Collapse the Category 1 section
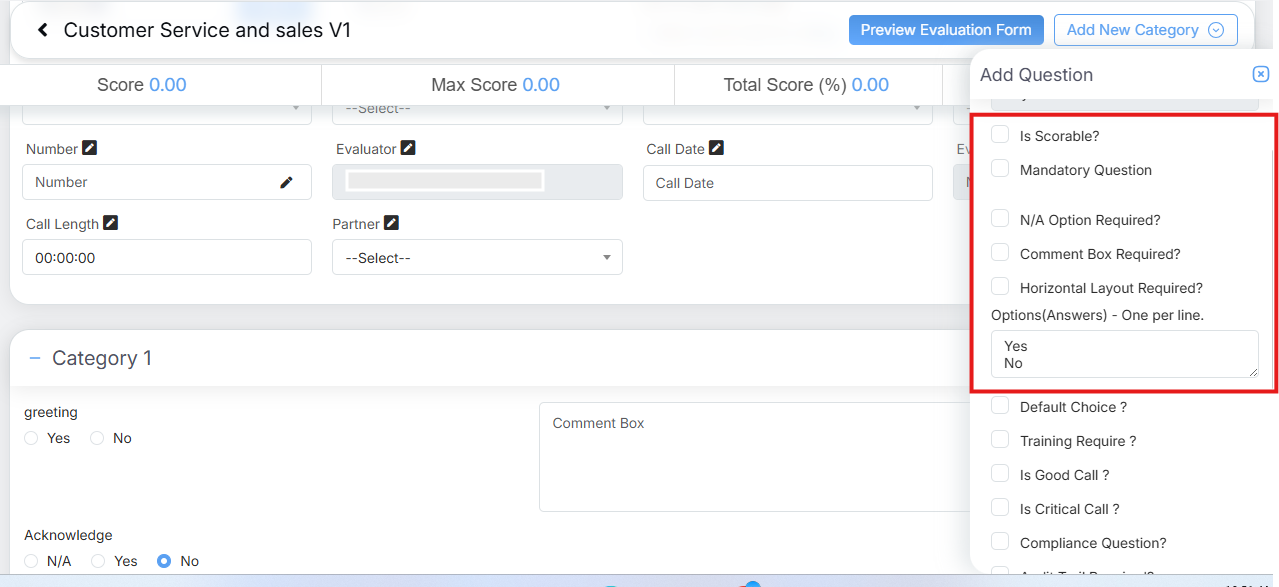The height and width of the screenshot is (587, 1279). 35,358
